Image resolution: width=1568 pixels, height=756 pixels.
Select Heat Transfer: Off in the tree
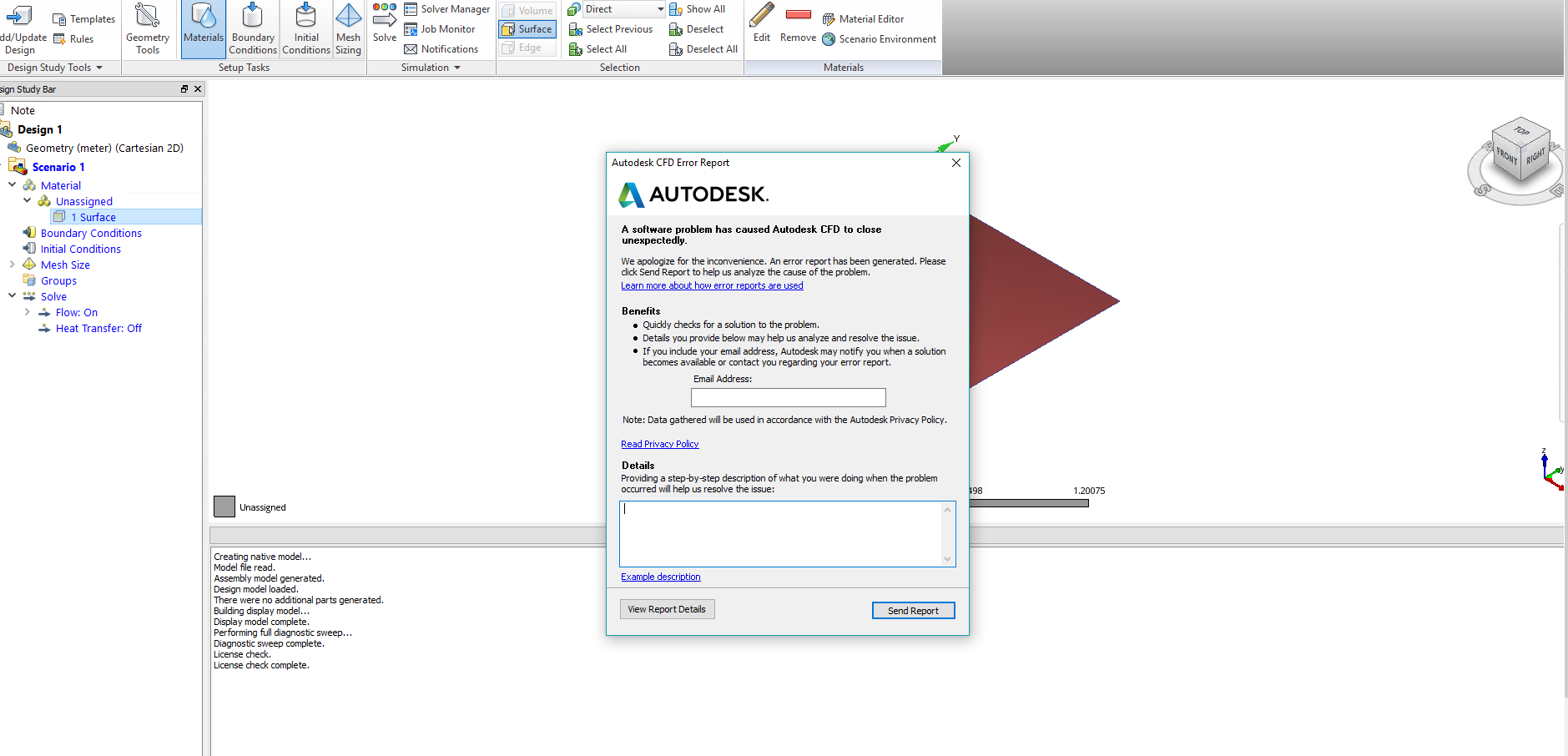(x=98, y=329)
